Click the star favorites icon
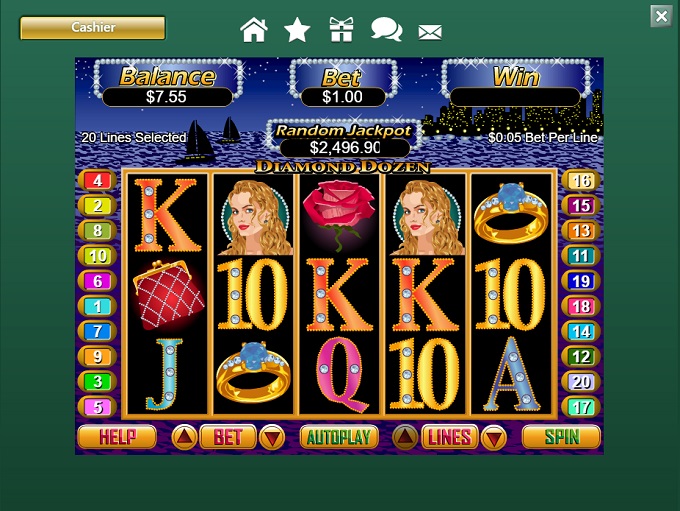 tap(297, 30)
